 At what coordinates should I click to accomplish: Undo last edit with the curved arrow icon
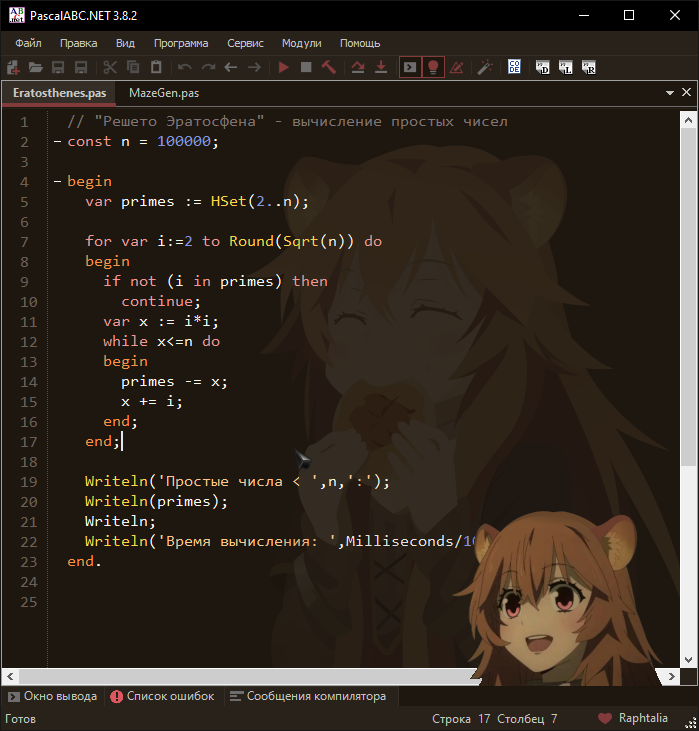pos(185,68)
